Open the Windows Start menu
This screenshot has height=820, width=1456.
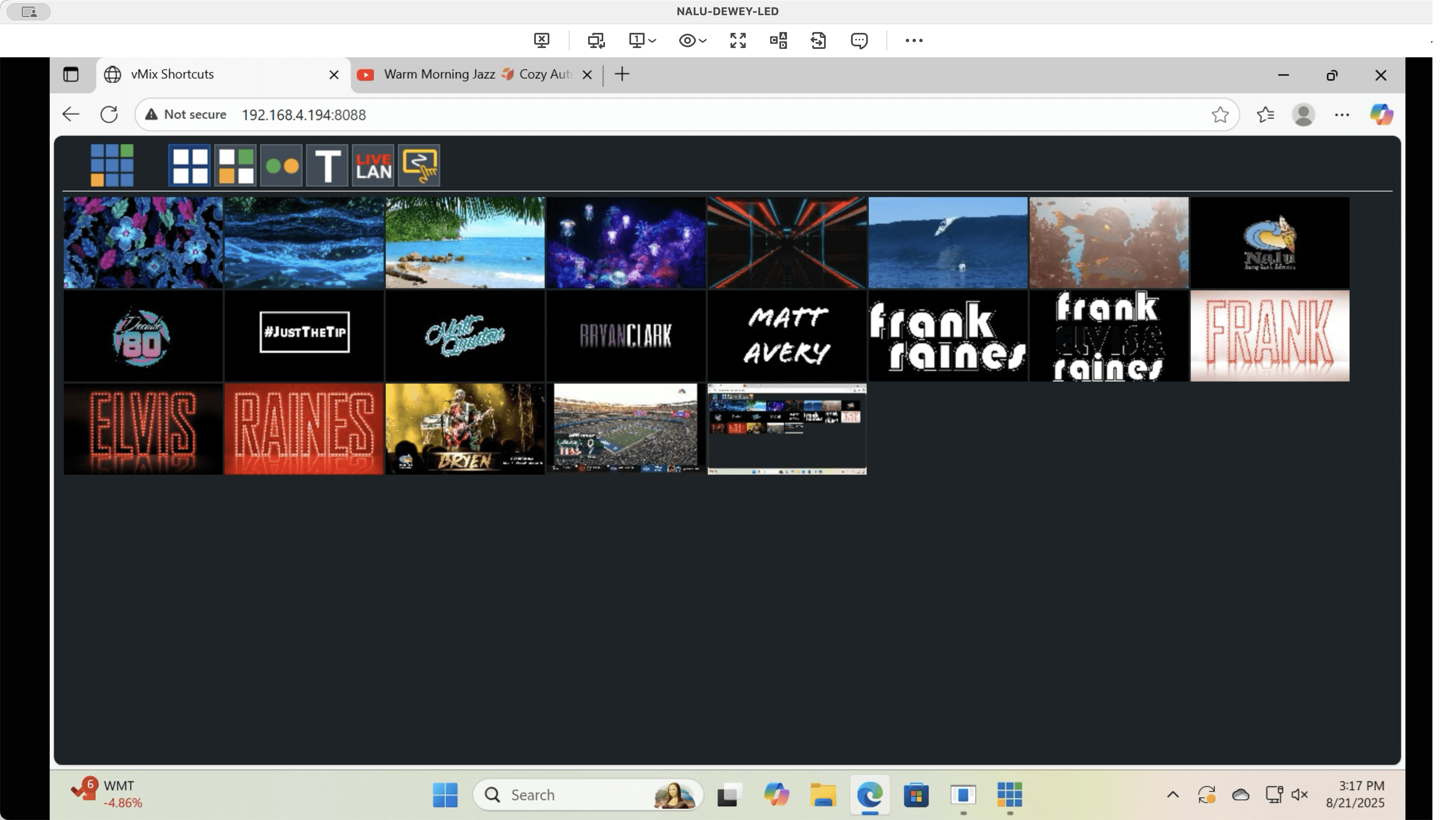[x=445, y=795]
